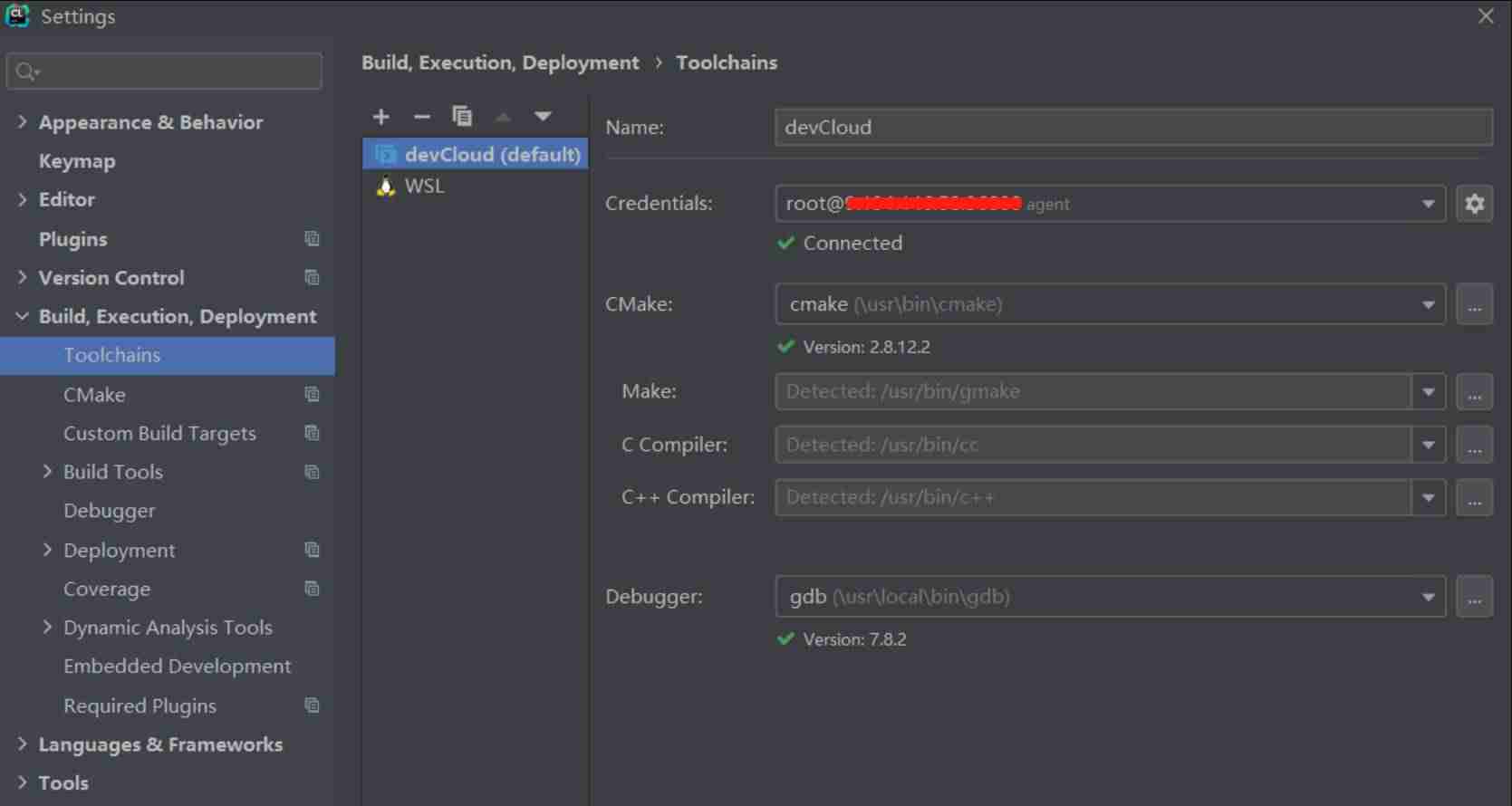Expand Languages & Frameworks section
Viewport: 1512px width, 806px height.
point(22,744)
